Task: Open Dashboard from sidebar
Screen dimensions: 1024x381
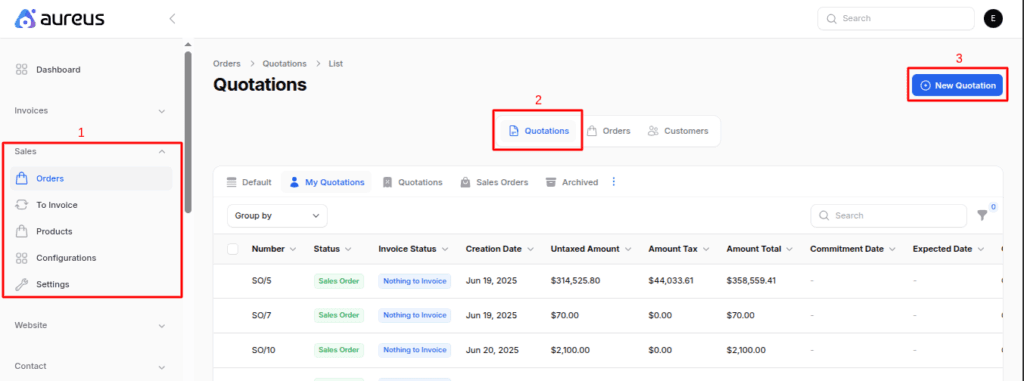Action: coord(58,69)
